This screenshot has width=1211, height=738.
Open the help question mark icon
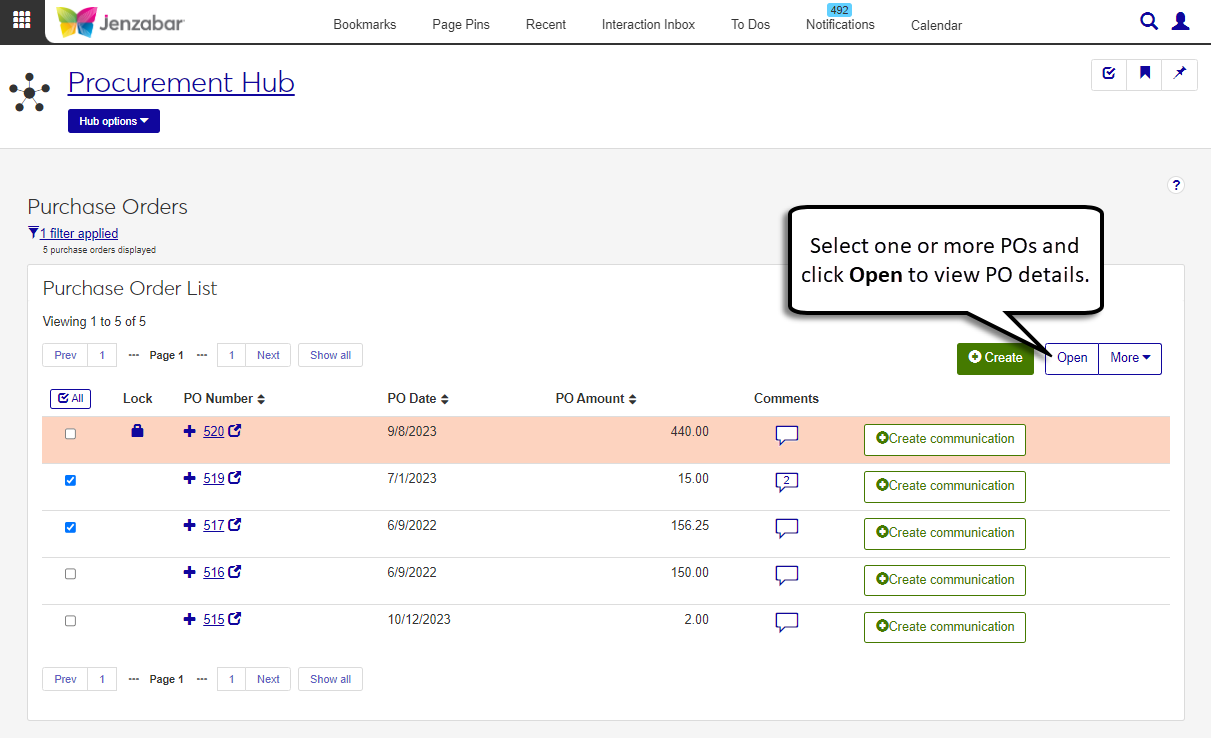pos(1176,185)
